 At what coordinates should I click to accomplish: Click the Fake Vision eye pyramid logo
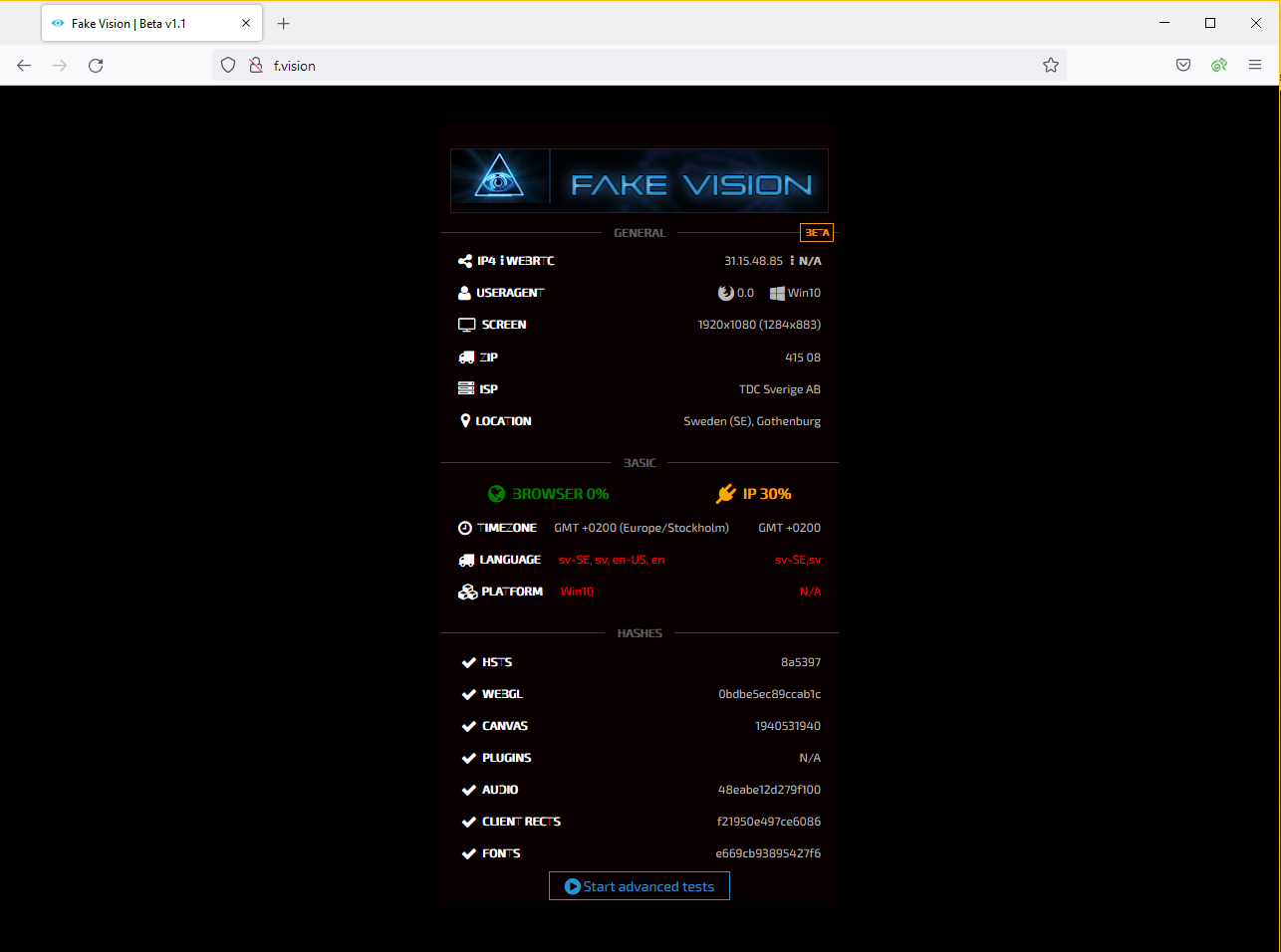(x=499, y=177)
